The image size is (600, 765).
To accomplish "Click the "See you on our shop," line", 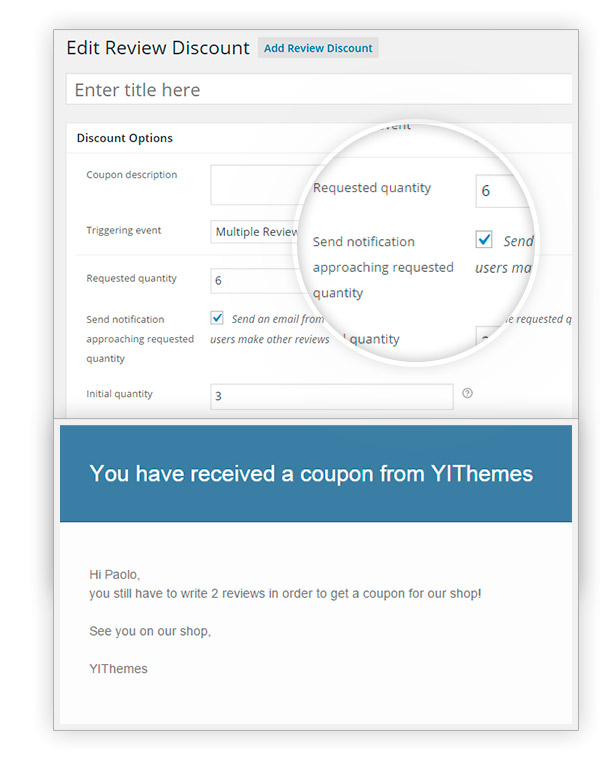I will pos(150,631).
